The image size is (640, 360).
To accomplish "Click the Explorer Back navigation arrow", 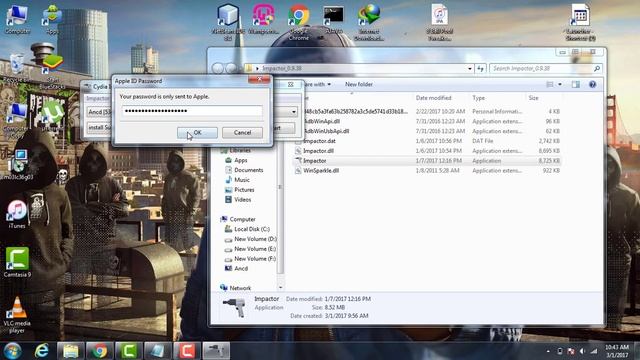I will [218, 68].
